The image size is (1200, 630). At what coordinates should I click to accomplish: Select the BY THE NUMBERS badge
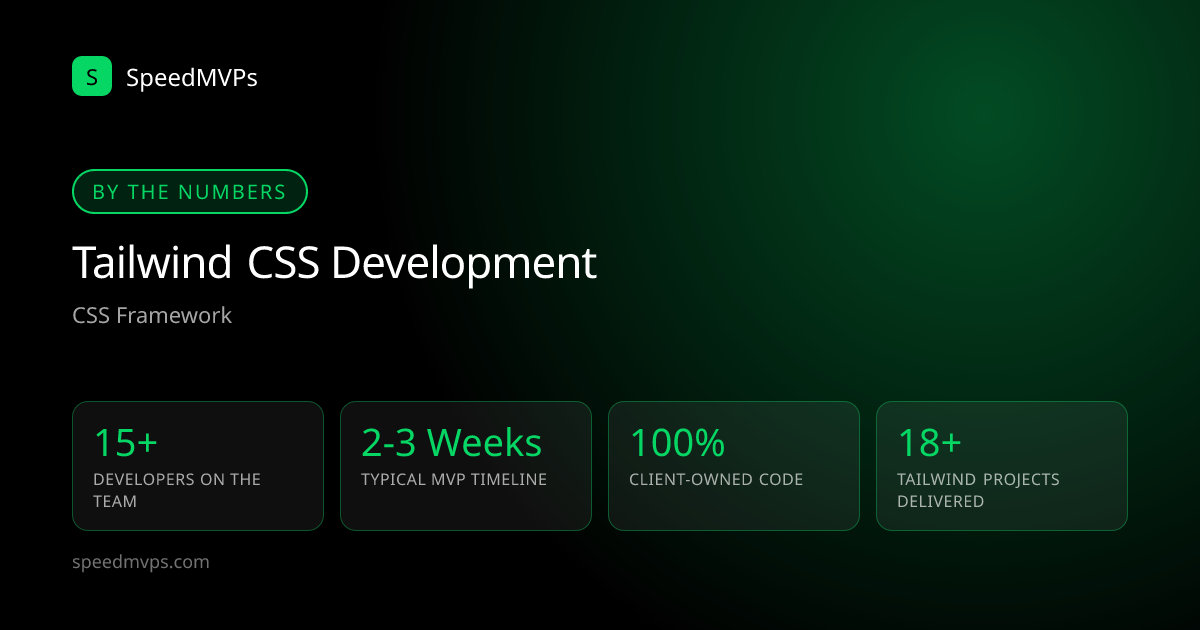[190, 192]
